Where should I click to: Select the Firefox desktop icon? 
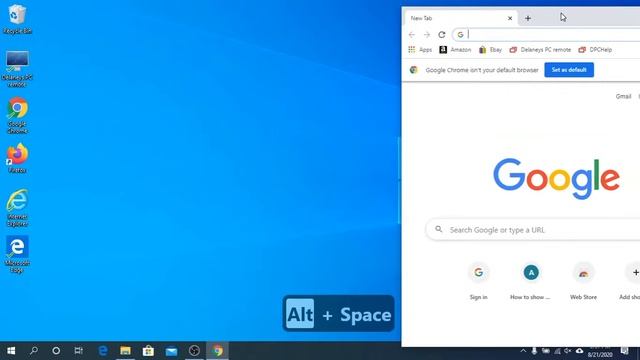[17, 158]
